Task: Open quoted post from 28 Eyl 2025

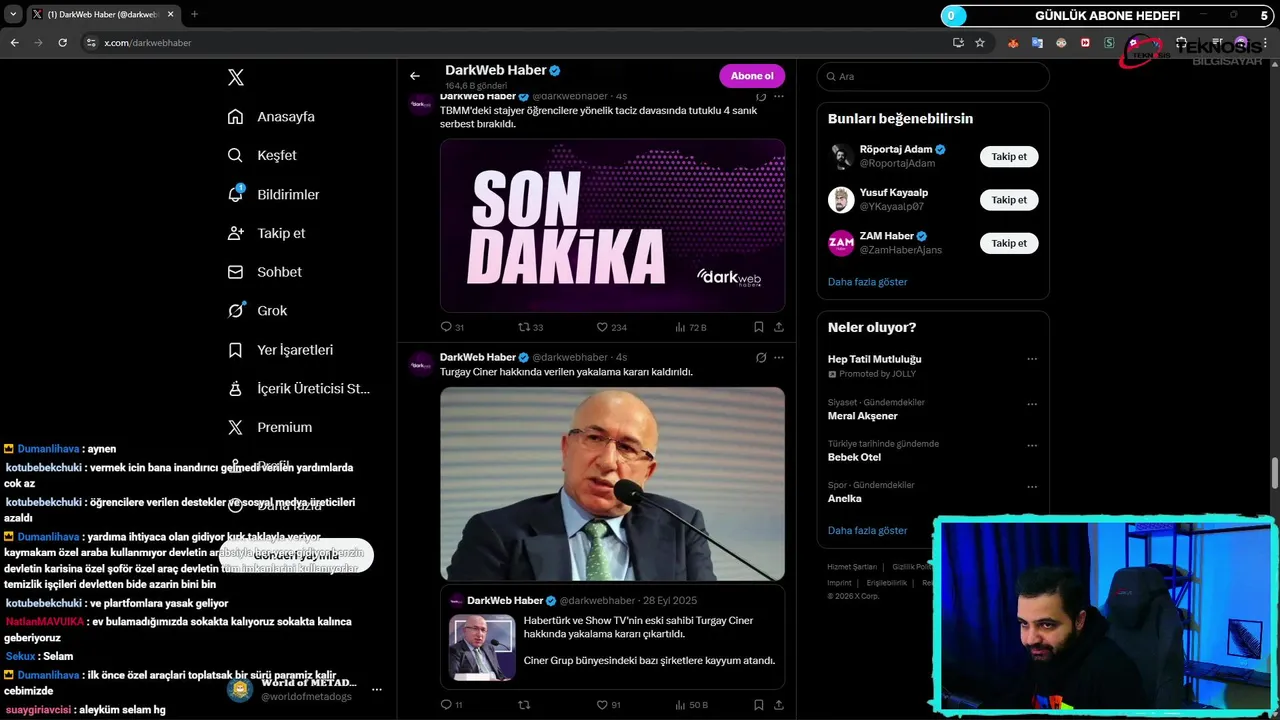Action: pyautogui.click(x=612, y=637)
